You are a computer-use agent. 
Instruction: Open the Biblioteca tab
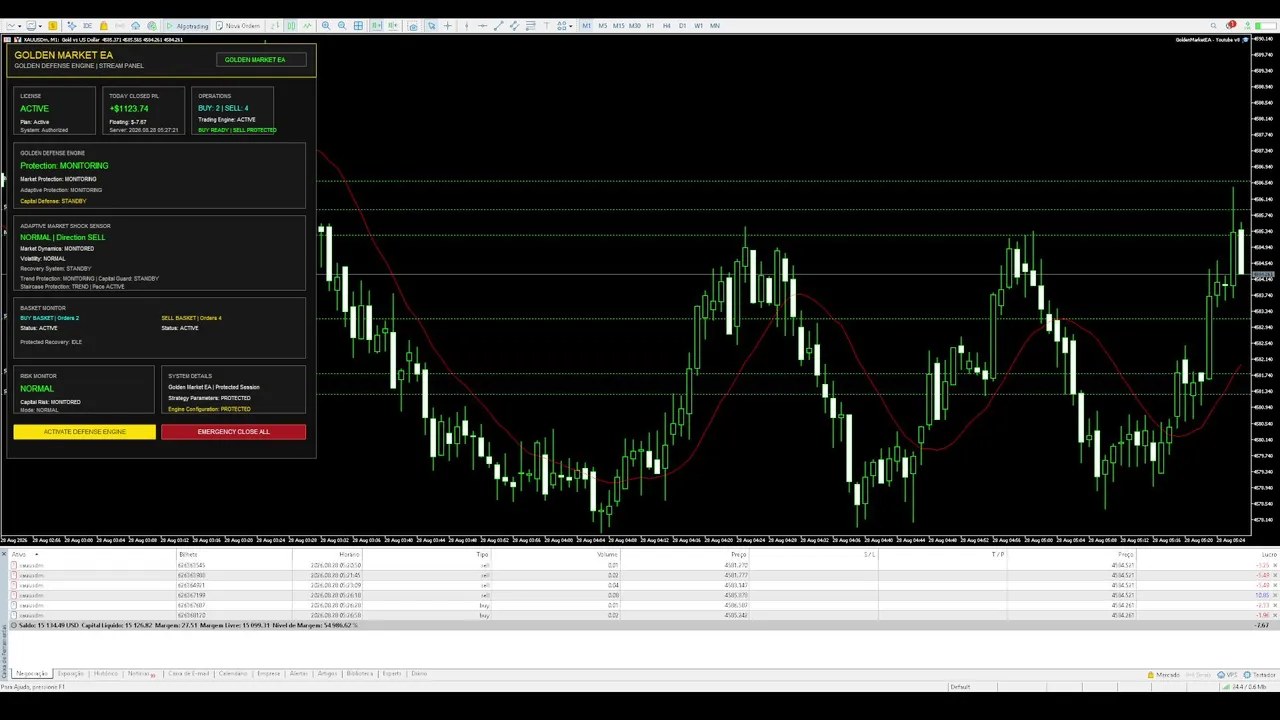(x=359, y=674)
